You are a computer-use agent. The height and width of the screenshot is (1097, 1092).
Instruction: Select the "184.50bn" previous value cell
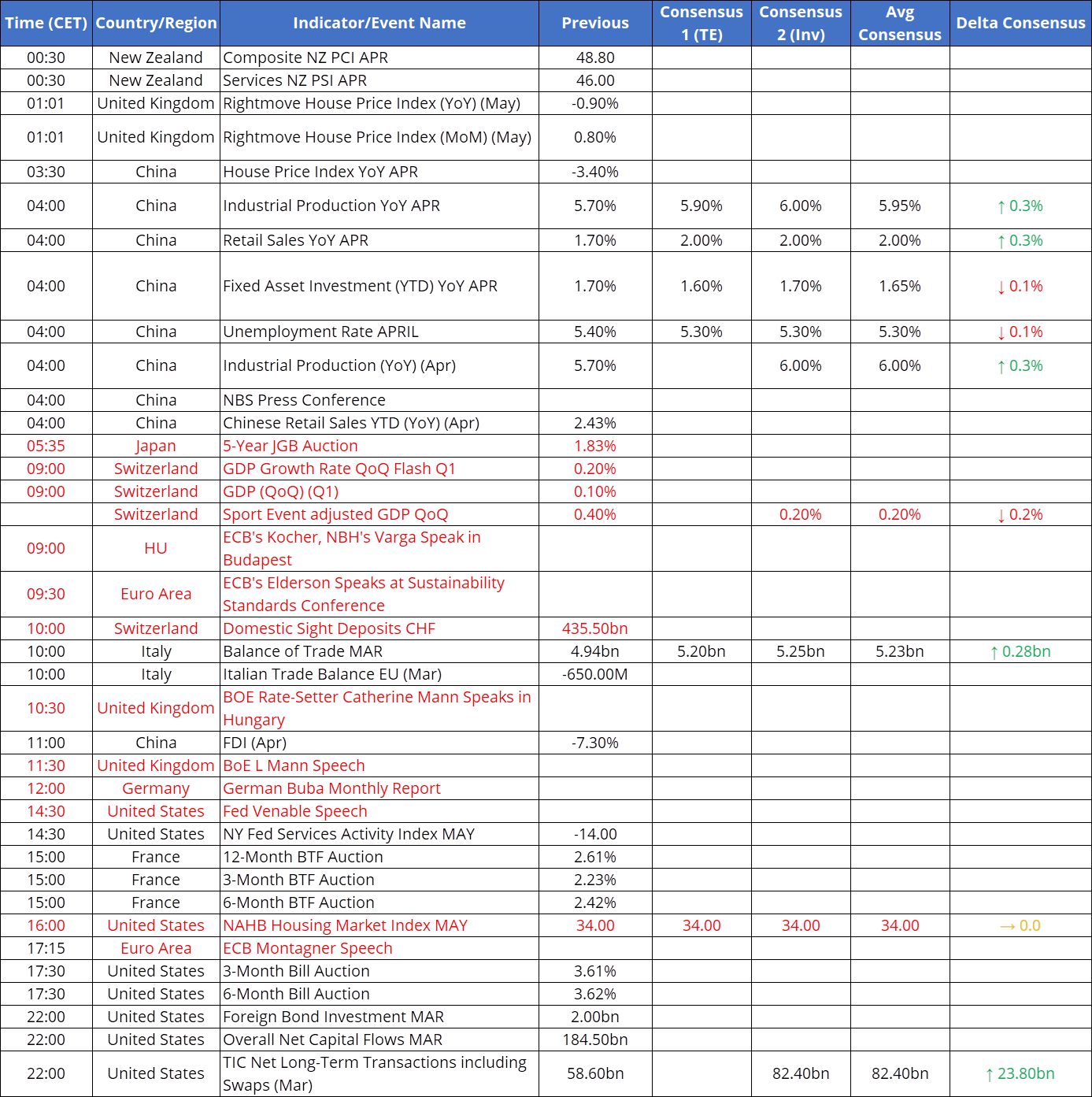[595, 1040]
